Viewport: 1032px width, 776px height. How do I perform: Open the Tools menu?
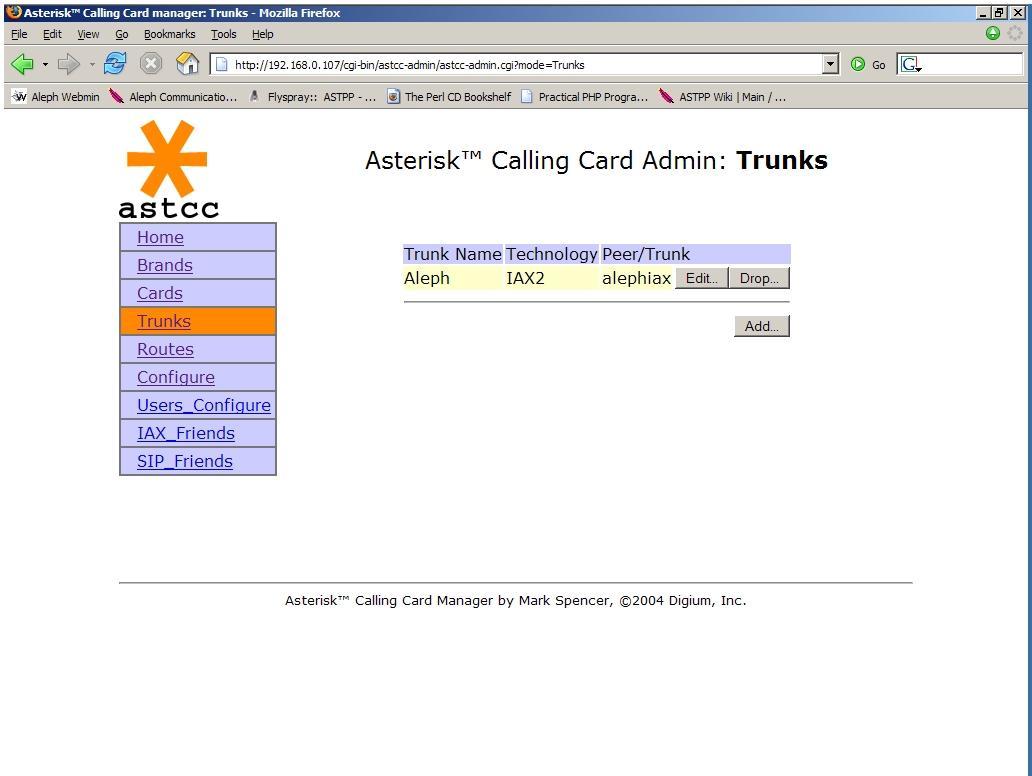point(223,34)
